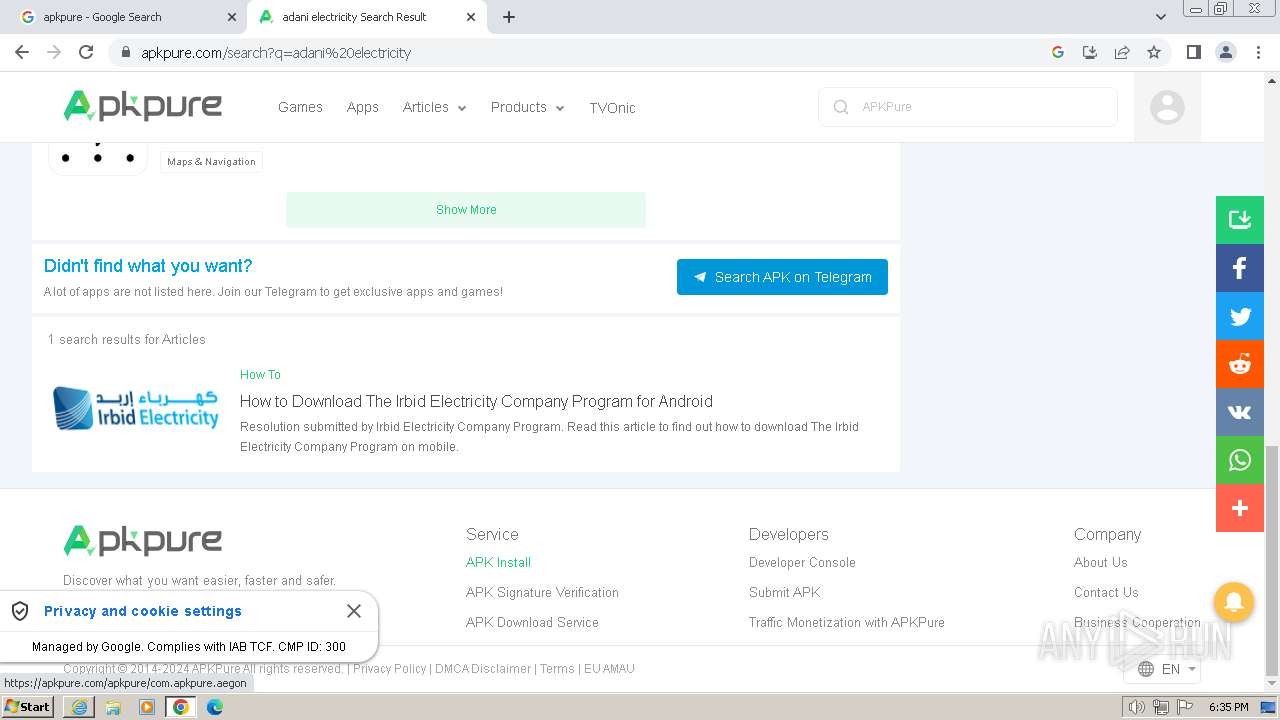
Task: Open the Terms footer link
Action: coord(557,669)
